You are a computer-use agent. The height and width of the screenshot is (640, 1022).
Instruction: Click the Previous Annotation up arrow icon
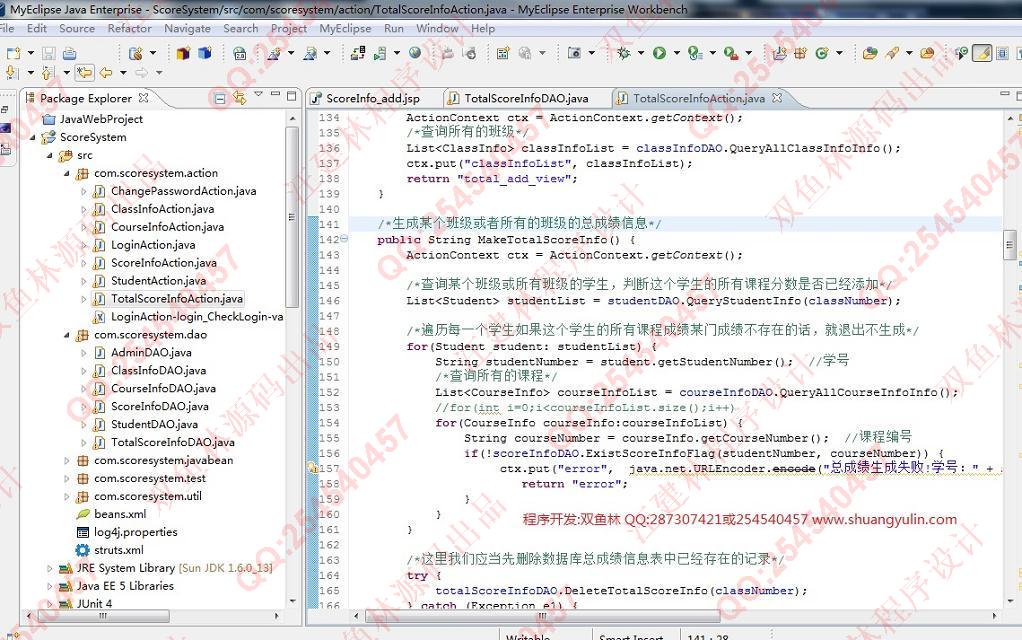pyautogui.click(x=48, y=72)
